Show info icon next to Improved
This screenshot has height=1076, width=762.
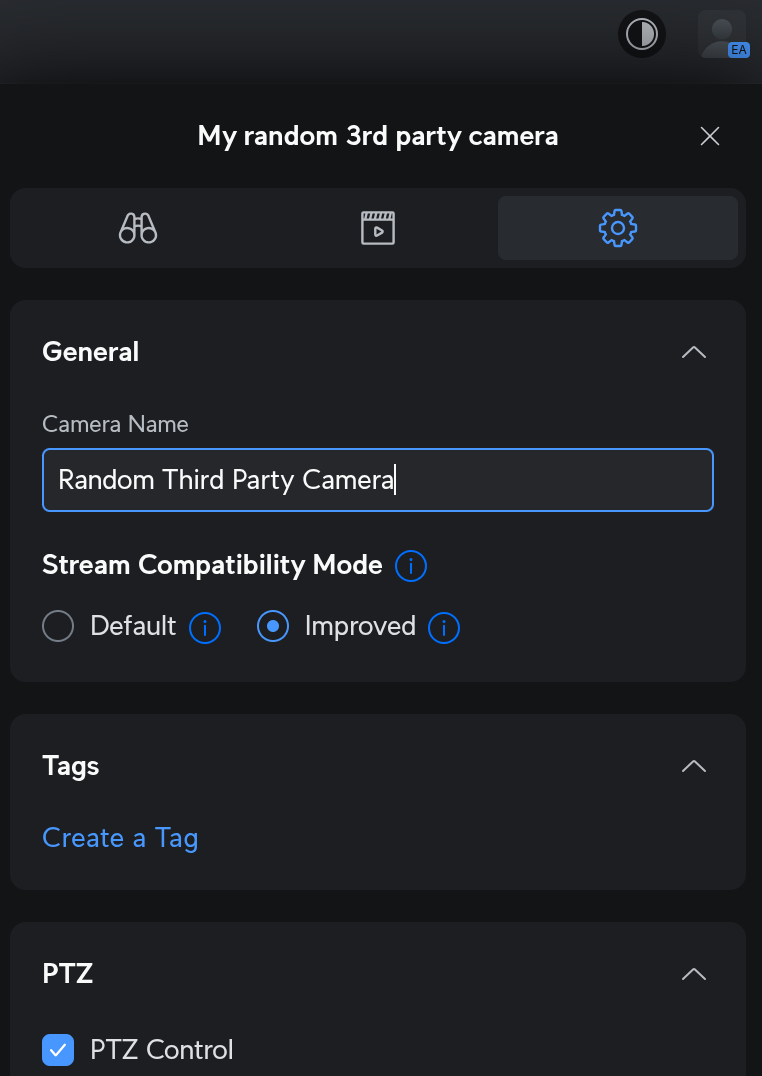point(444,628)
